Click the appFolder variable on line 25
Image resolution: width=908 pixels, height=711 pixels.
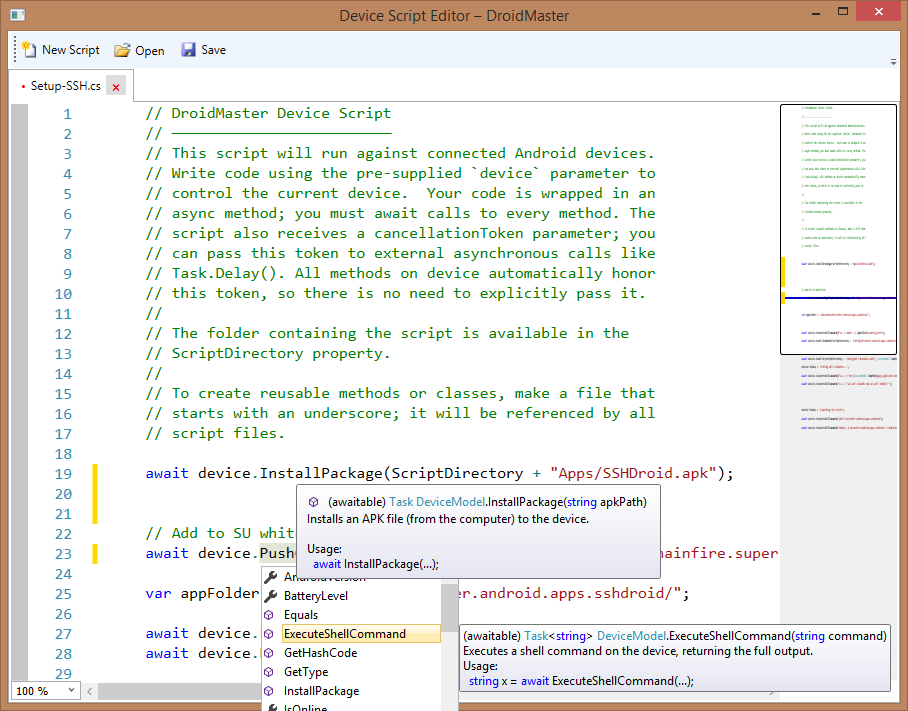point(219,593)
